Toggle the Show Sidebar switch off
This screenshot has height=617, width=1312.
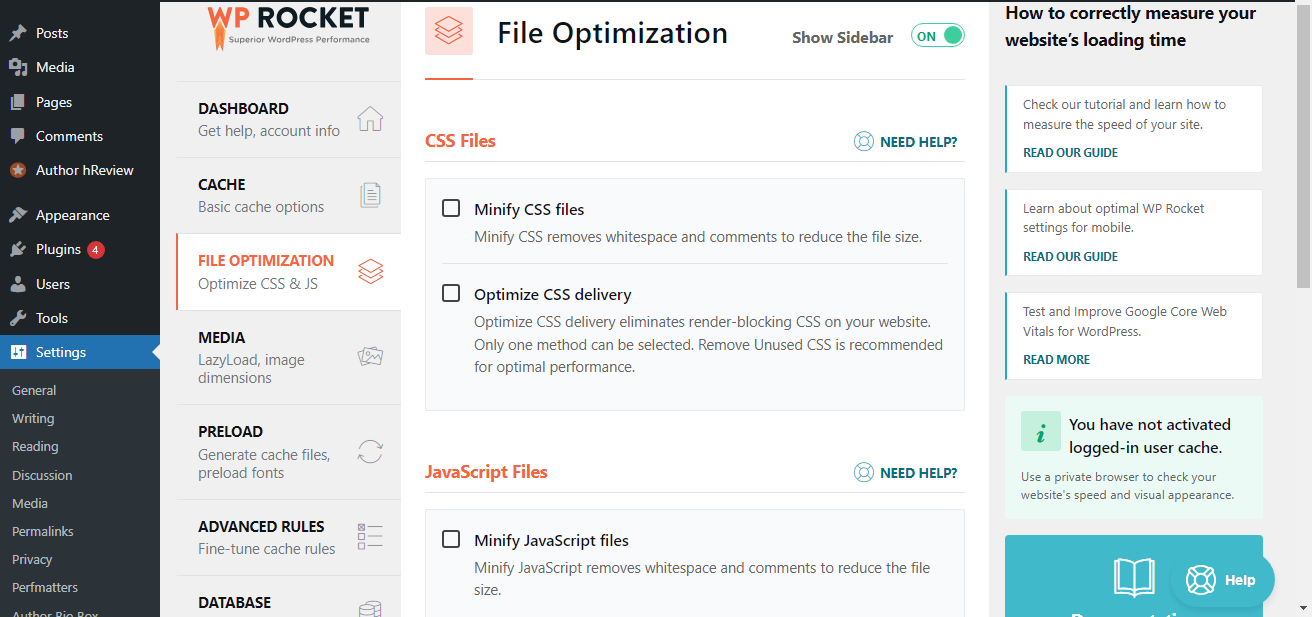tap(938, 37)
